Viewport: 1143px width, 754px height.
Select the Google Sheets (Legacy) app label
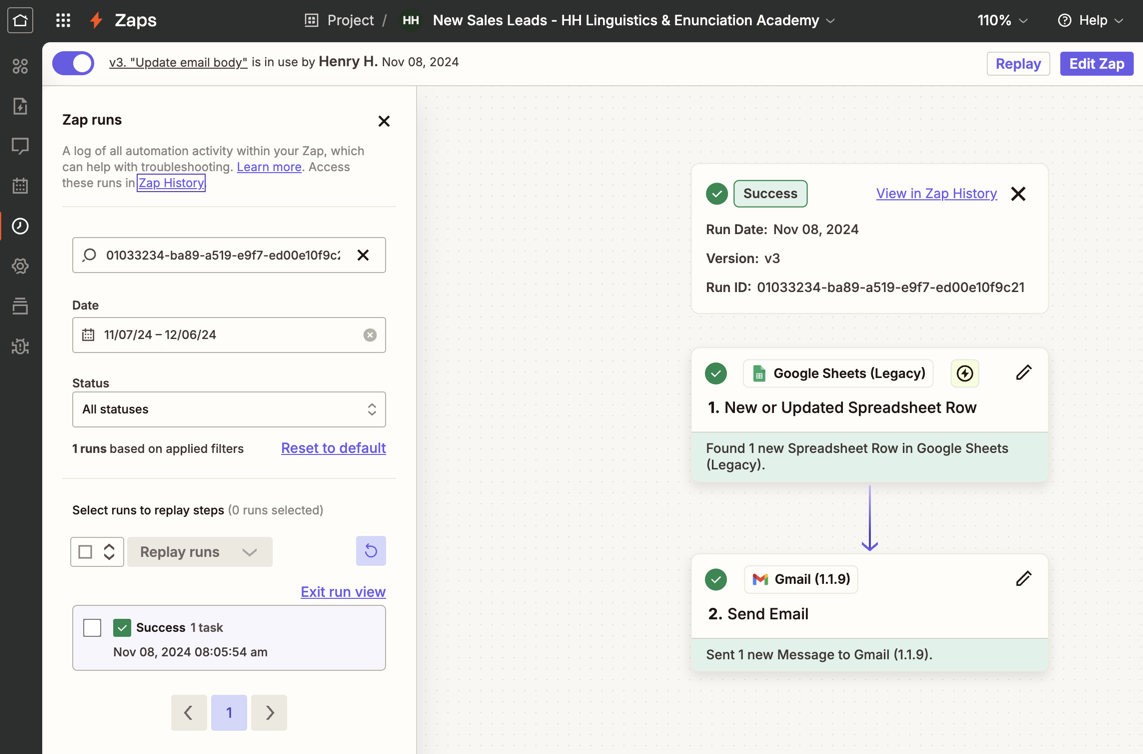839,373
